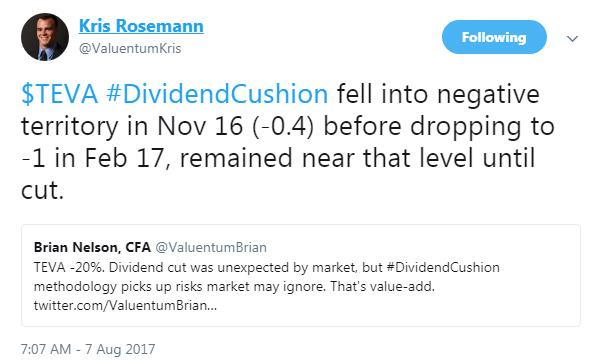The height and width of the screenshot is (364, 596).
Task: Open the @ValuentumKris handle
Action: [x=130, y=49]
